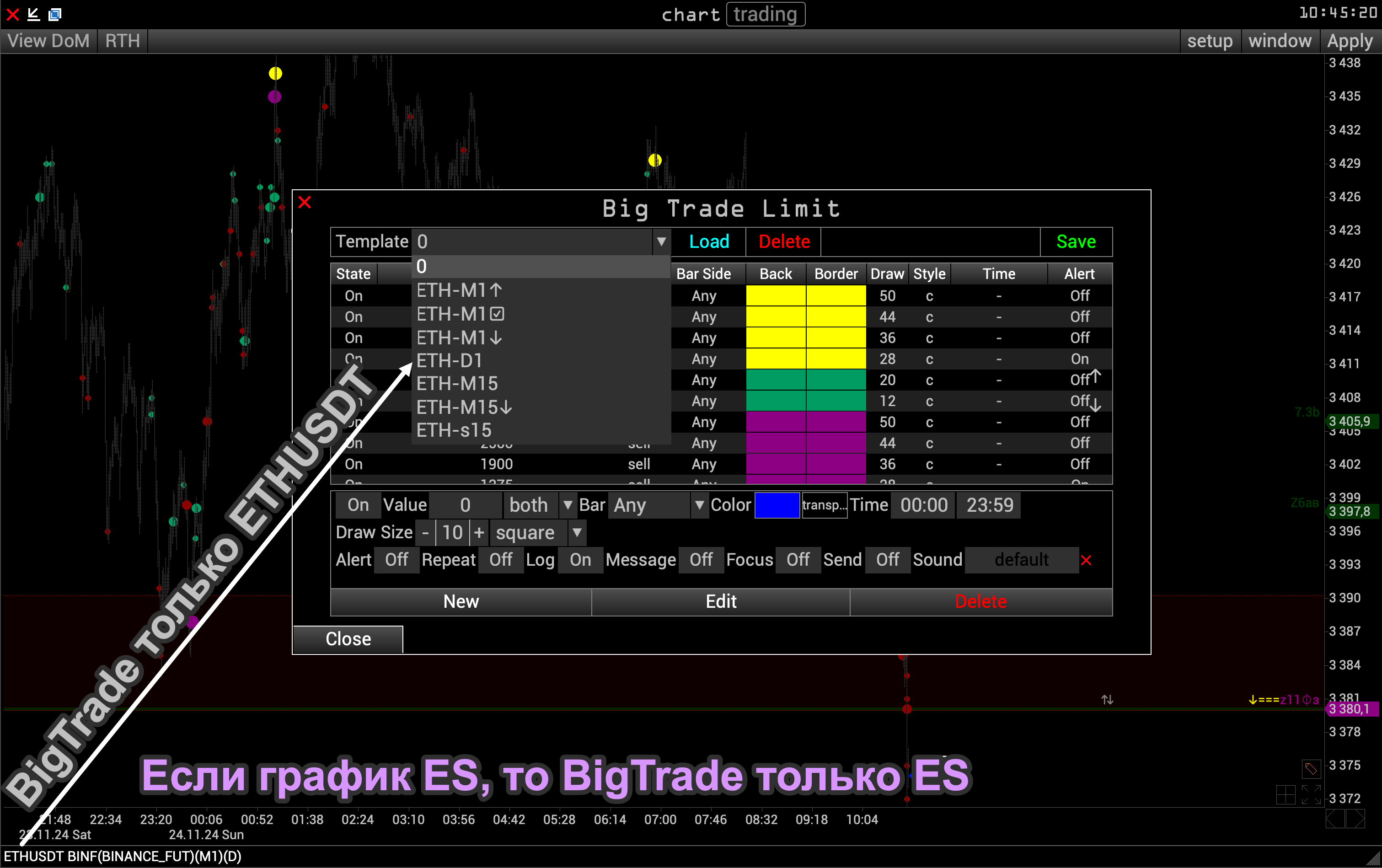The height and width of the screenshot is (868, 1382).
Task: Open the setup menu
Action: [1210, 41]
